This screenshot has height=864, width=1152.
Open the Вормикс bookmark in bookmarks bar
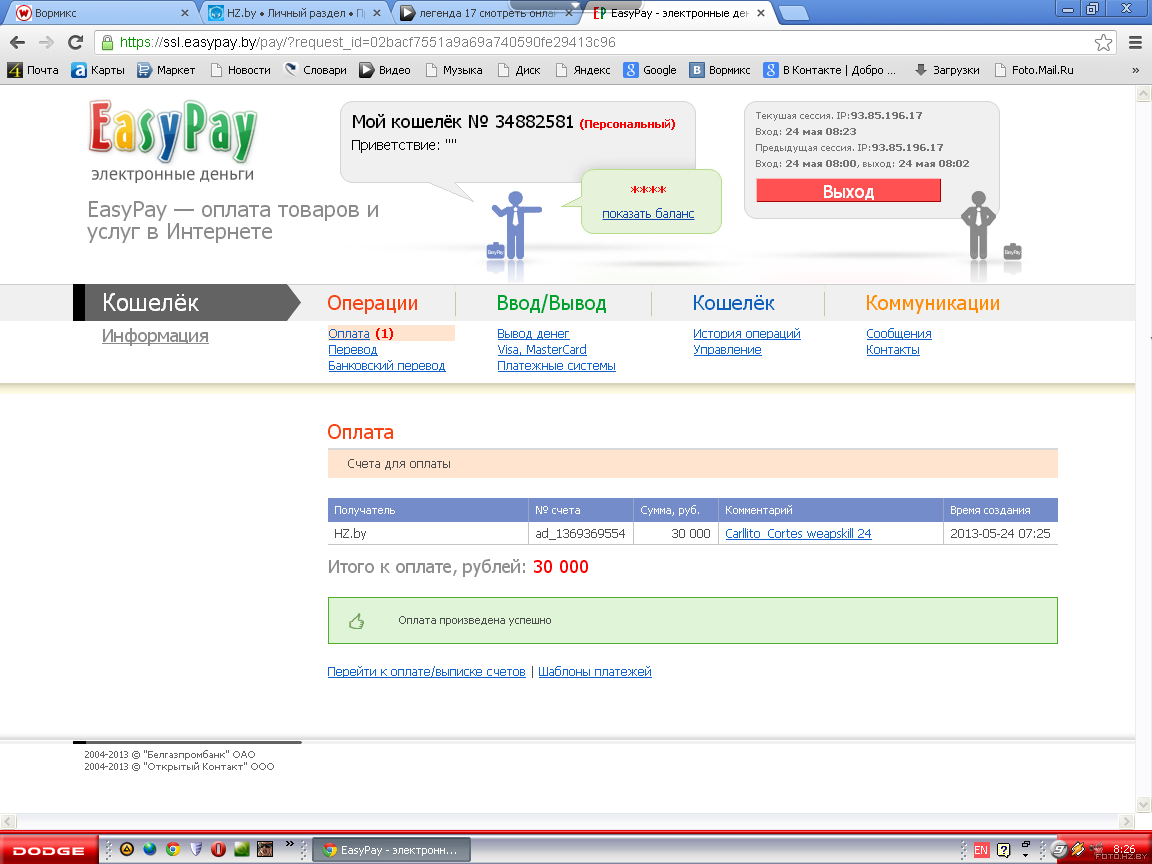click(720, 70)
